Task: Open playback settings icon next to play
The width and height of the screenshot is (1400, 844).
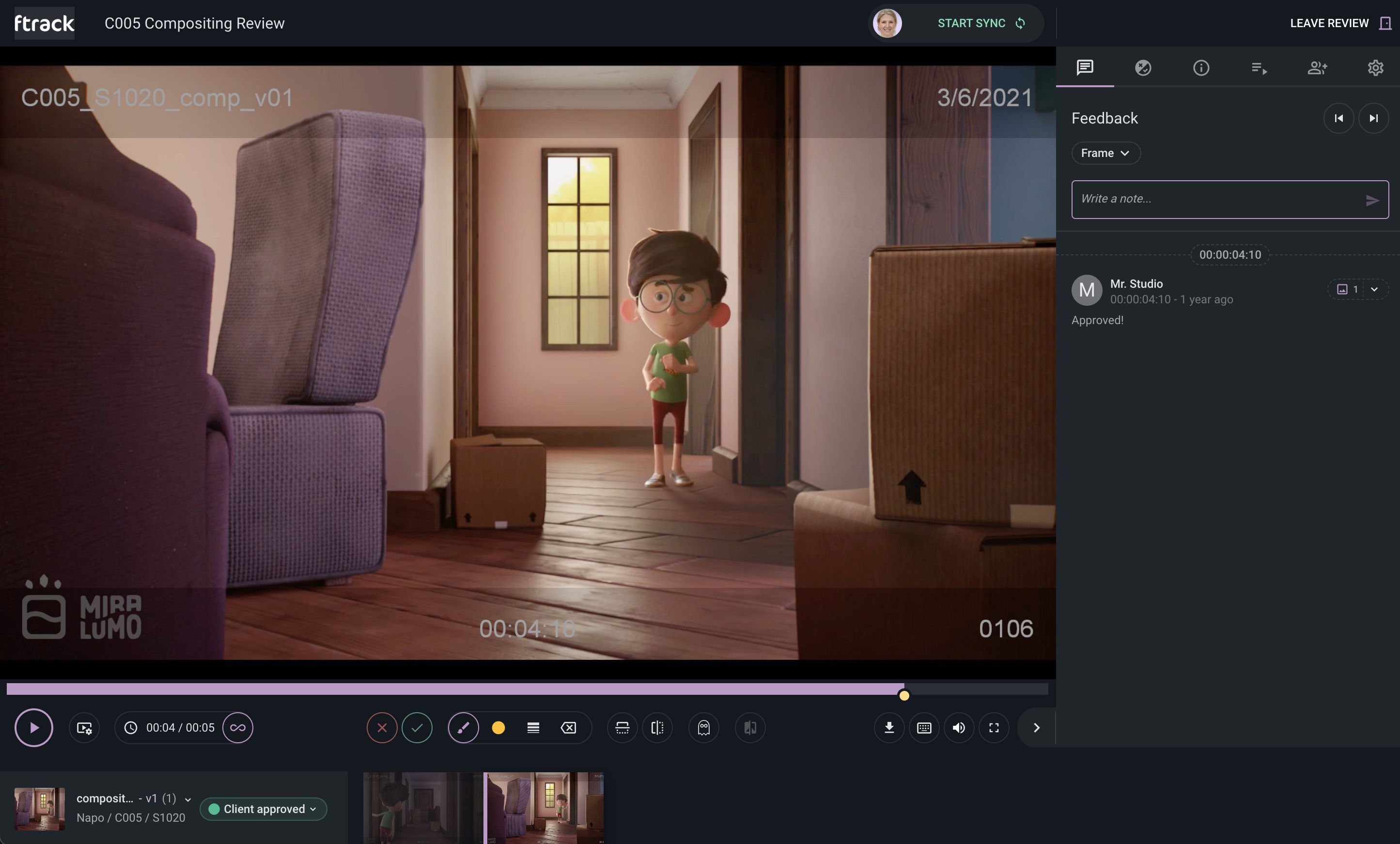Action: (x=84, y=728)
